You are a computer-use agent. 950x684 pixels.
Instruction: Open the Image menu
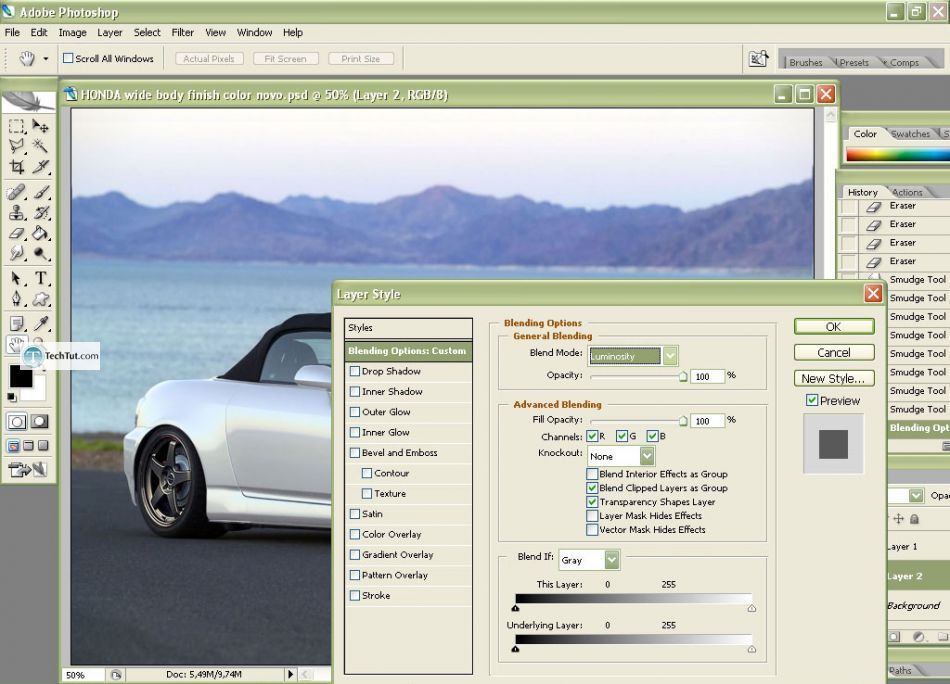[72, 33]
